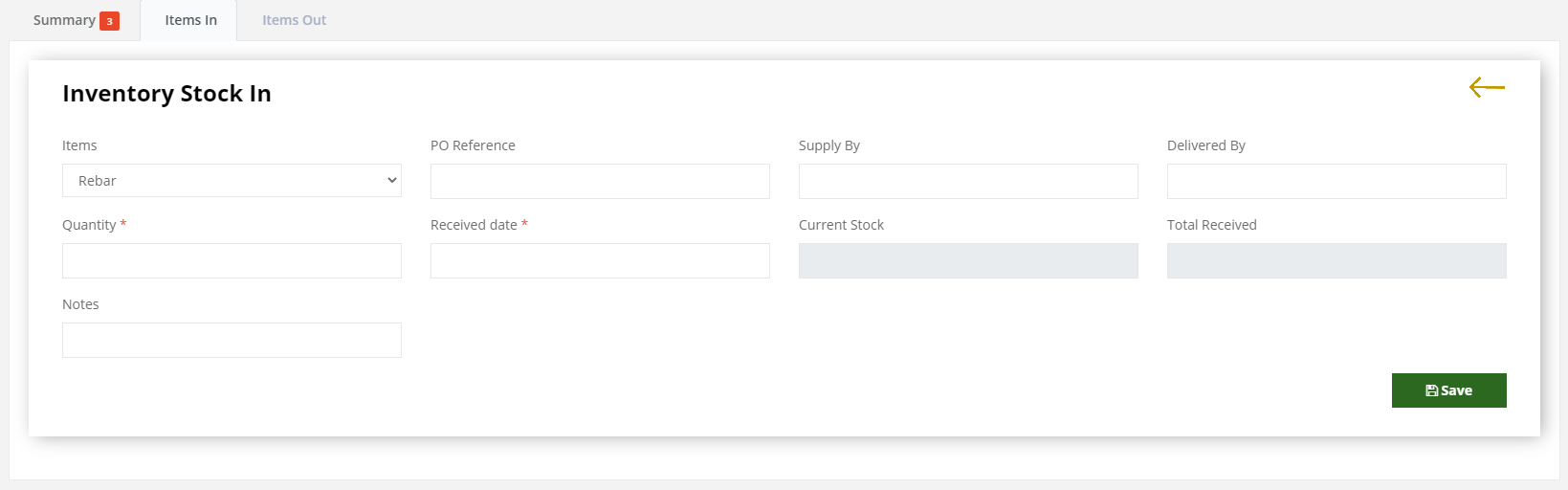Click the red notification badge on Summary
Screen dimensions: 1568x490
pyautogui.click(x=109, y=21)
